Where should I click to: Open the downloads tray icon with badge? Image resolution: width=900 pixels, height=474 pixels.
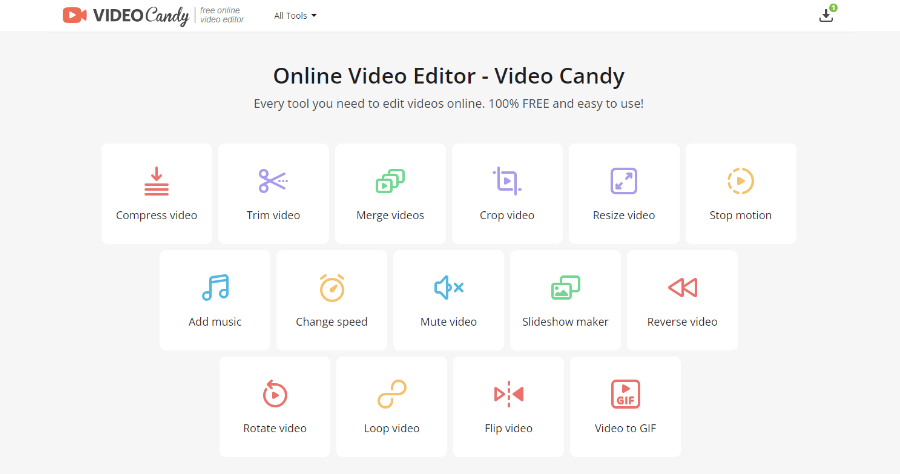point(827,14)
